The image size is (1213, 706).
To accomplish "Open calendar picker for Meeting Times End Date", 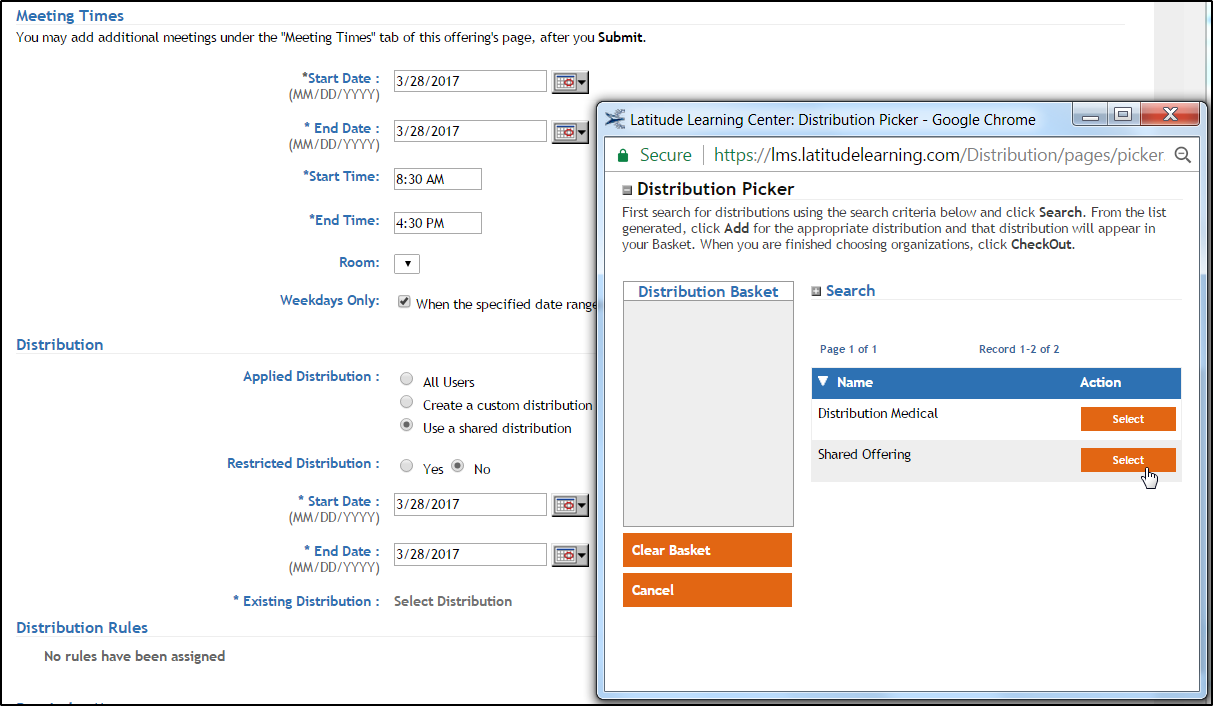I will click(x=570, y=132).
